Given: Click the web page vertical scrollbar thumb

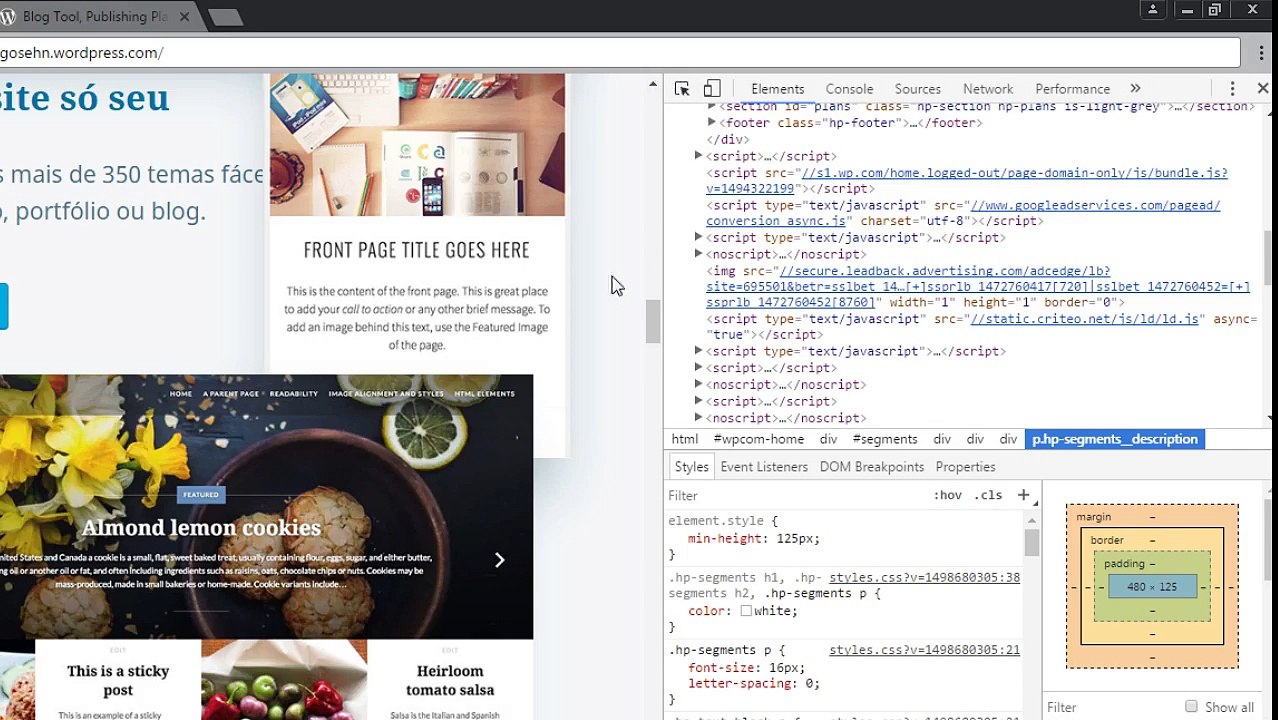Looking at the screenshot, I should (653, 321).
